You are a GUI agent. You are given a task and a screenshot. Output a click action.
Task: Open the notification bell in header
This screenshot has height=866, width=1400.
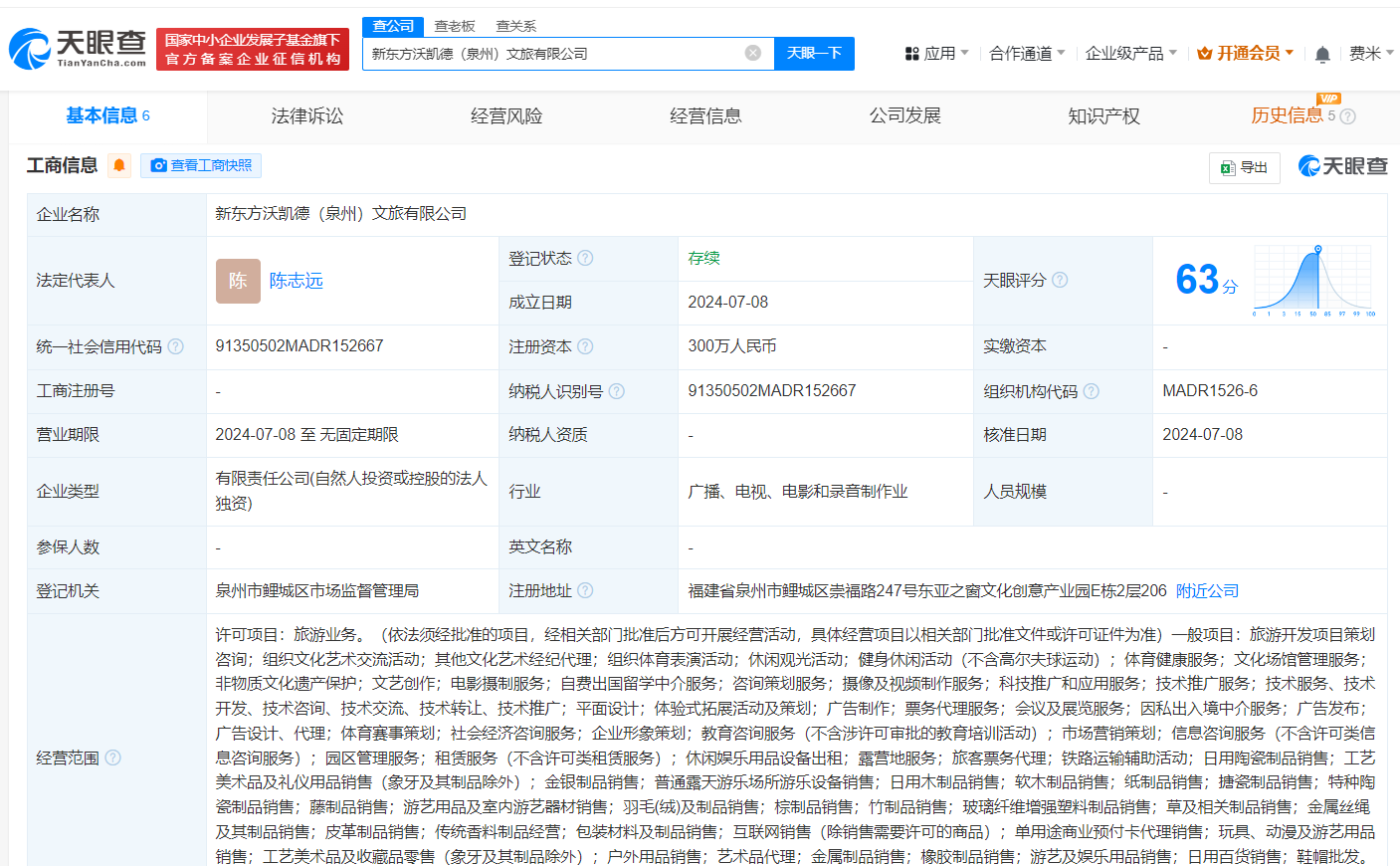[1322, 54]
